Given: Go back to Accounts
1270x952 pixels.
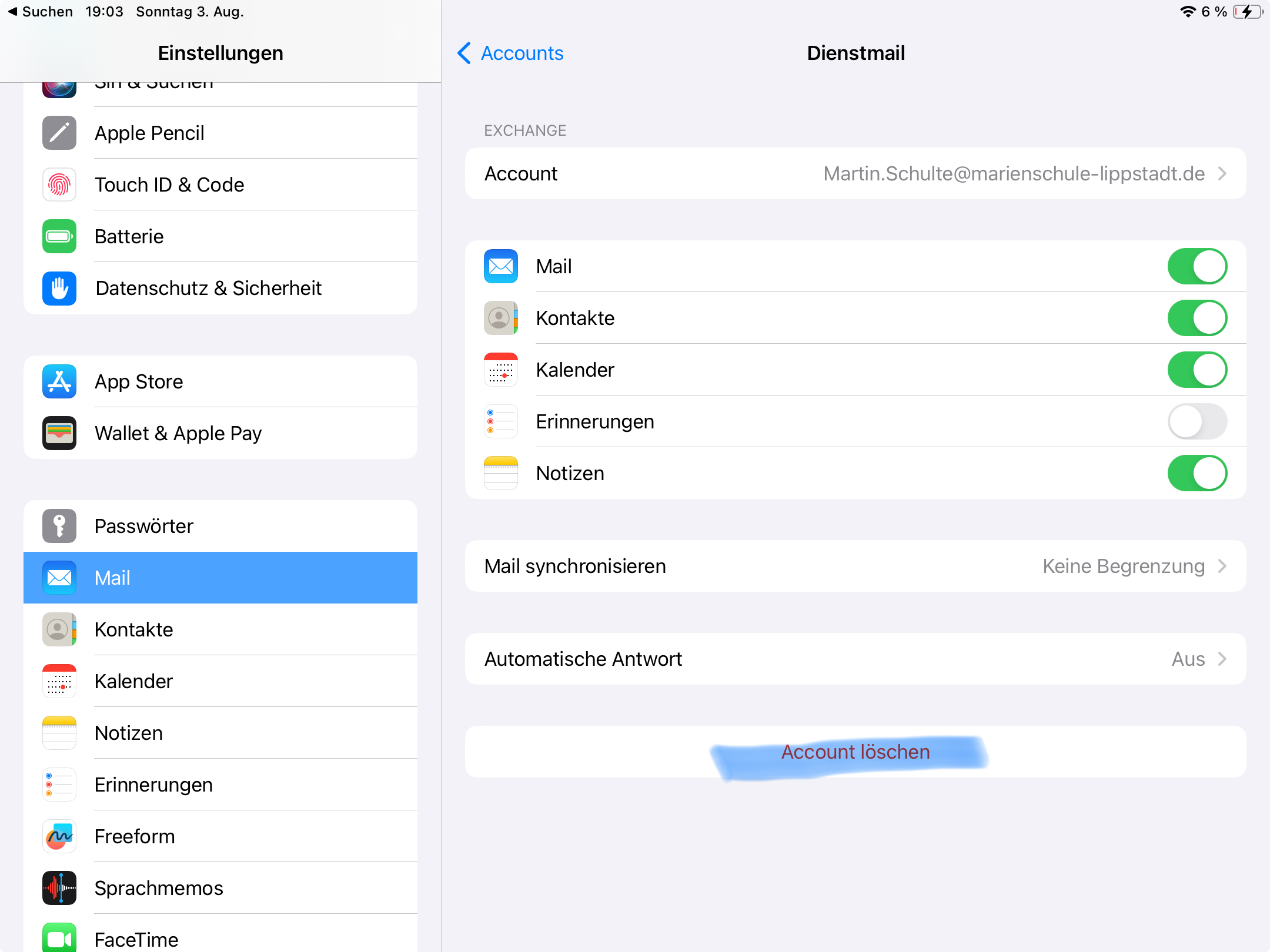Looking at the screenshot, I should click(x=510, y=53).
